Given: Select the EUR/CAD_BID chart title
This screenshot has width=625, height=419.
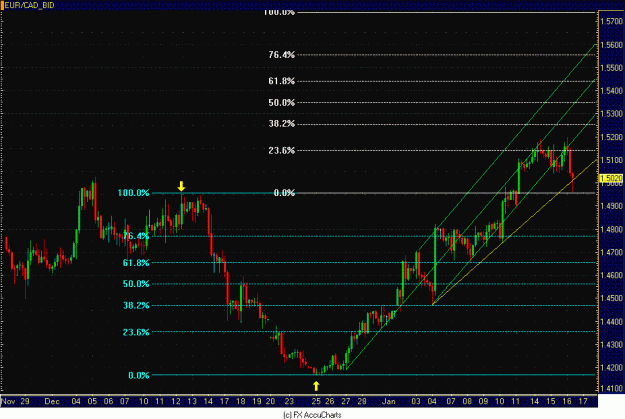Looking at the screenshot, I should 29,5.
